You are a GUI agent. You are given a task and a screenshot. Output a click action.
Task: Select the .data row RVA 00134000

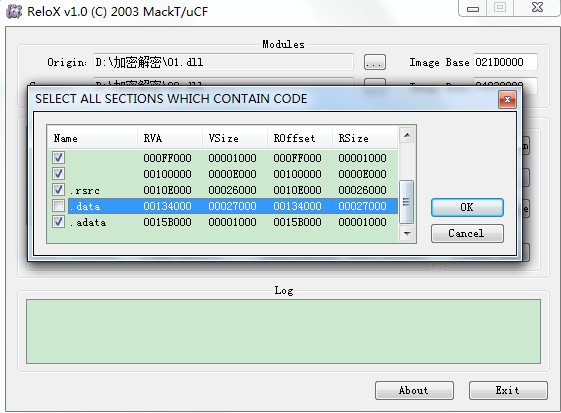[x=167, y=206]
